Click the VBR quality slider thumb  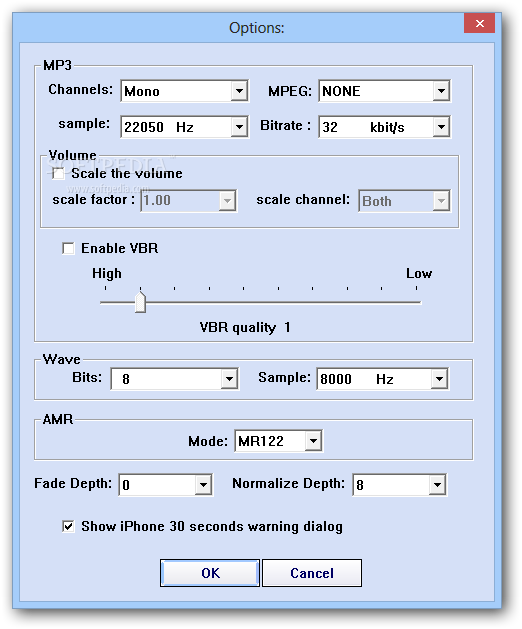tap(140, 302)
